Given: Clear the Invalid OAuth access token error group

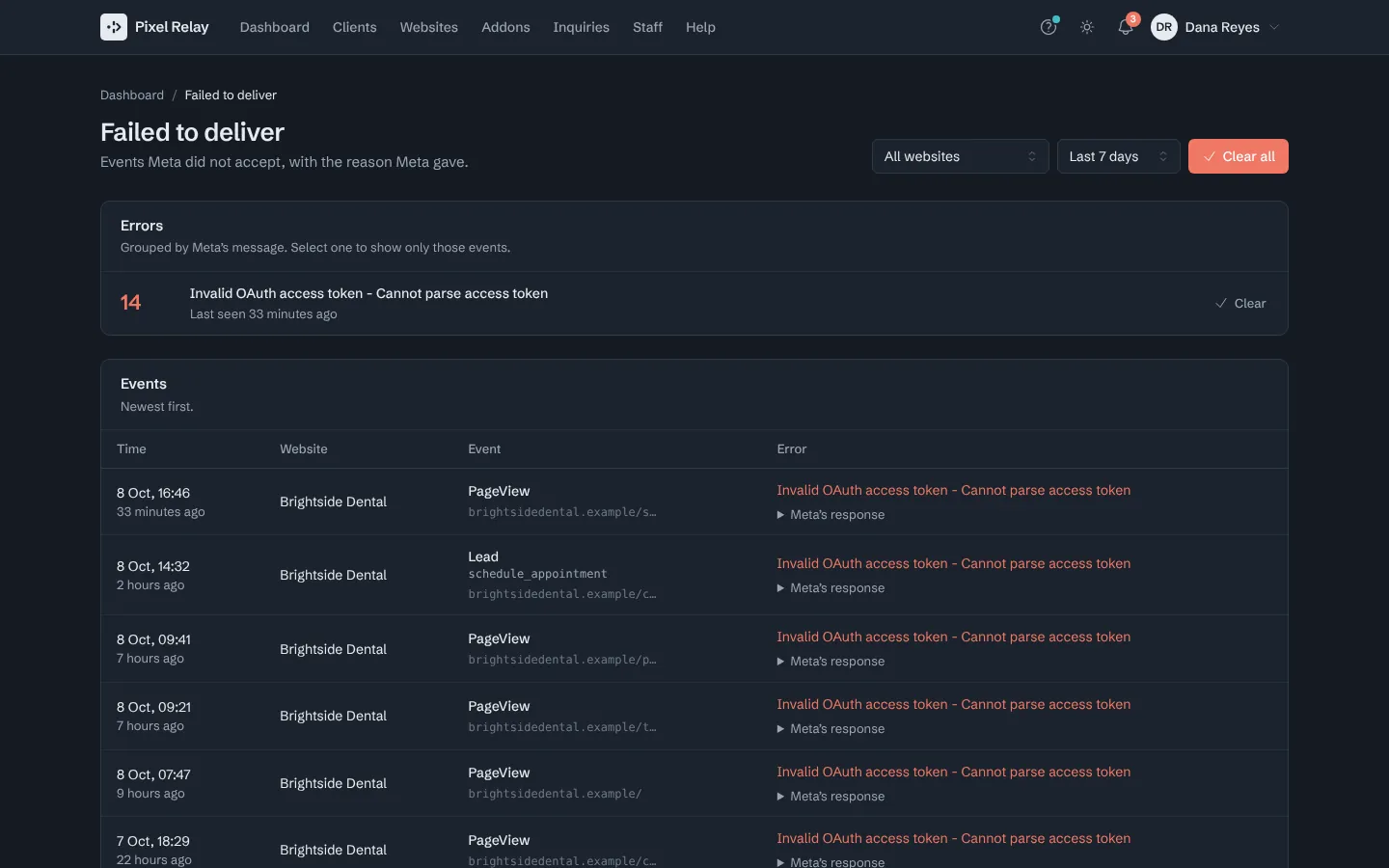Looking at the screenshot, I should [1240, 303].
